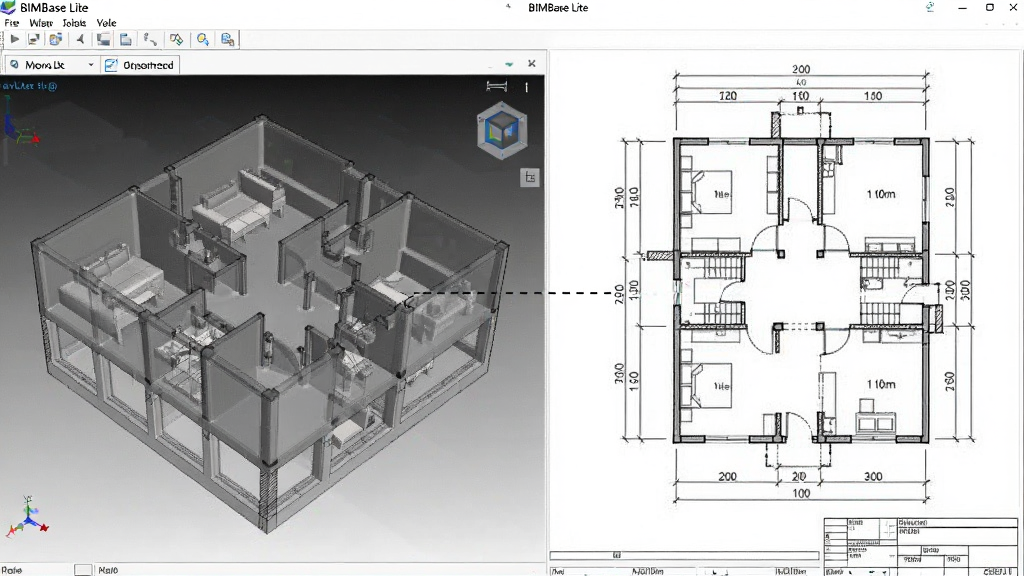Open the second menu bar item 'Wier'
This screenshot has height=576, width=1024.
click(40, 23)
